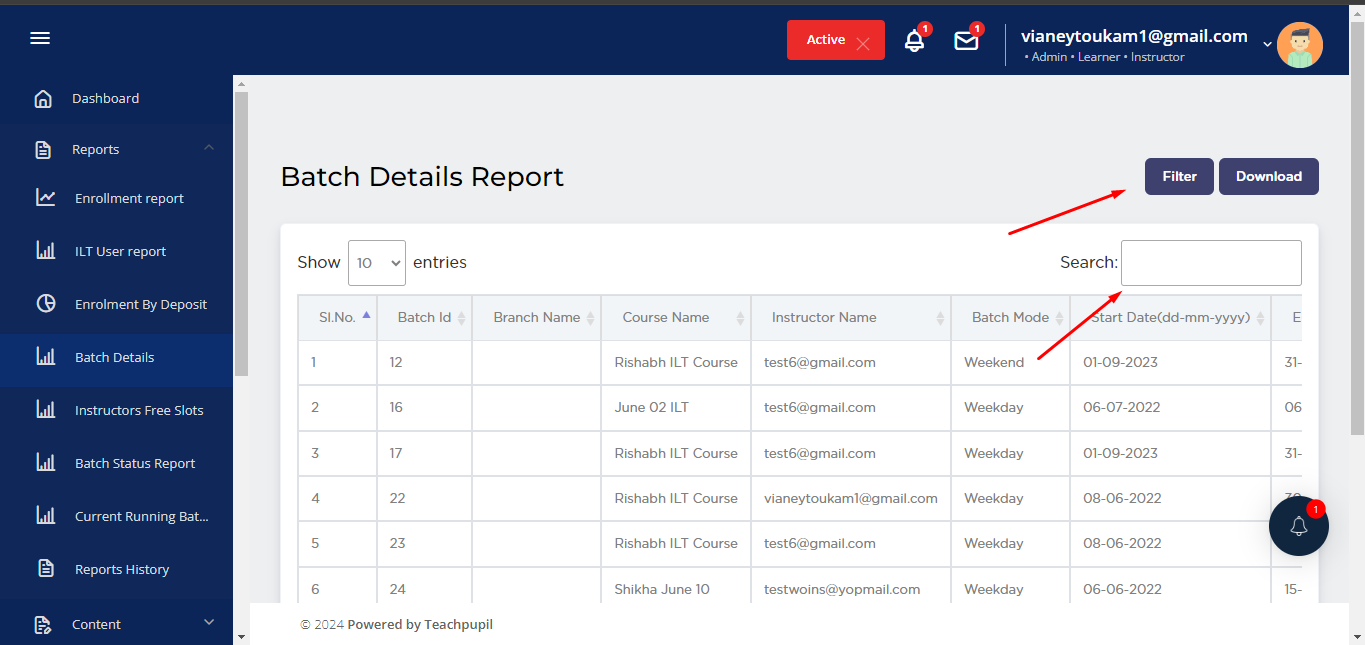
Task: Click the Reports History document icon
Action: pos(46,569)
